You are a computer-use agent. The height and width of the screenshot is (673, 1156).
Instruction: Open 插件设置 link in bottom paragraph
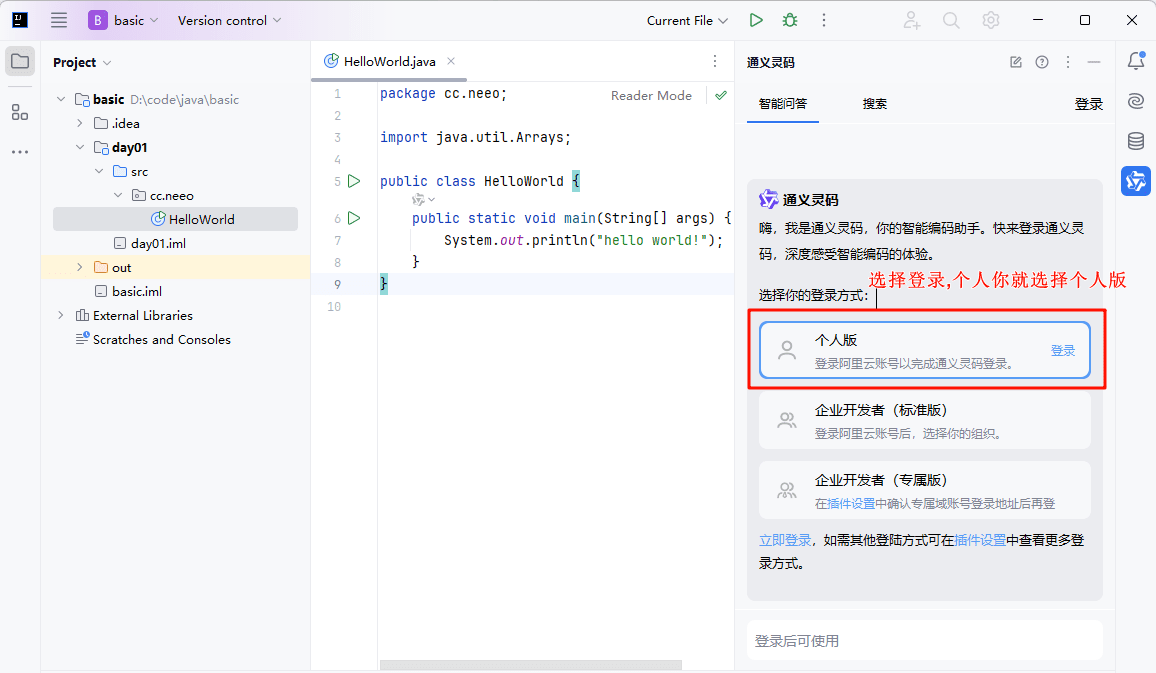click(x=980, y=540)
